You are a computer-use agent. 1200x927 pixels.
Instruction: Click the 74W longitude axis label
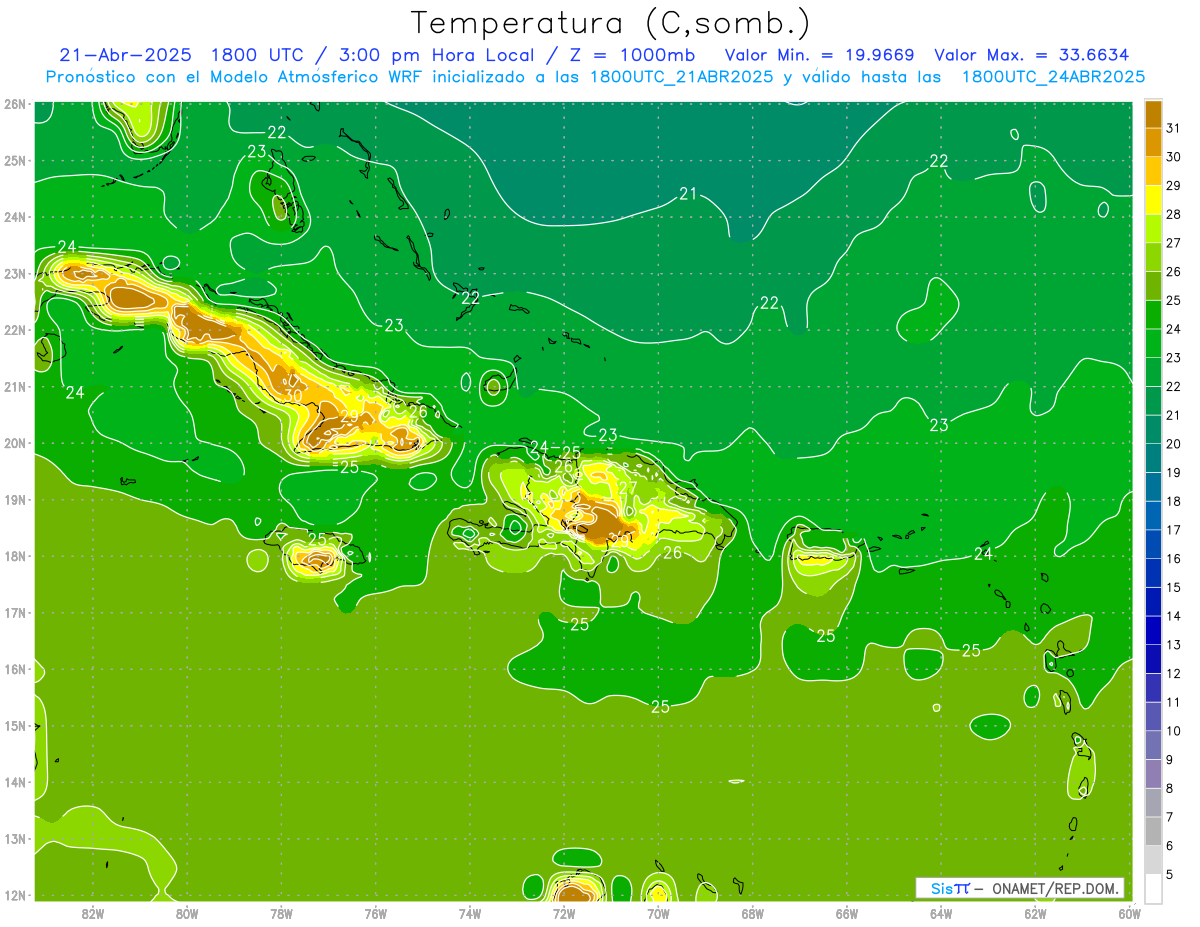click(469, 913)
